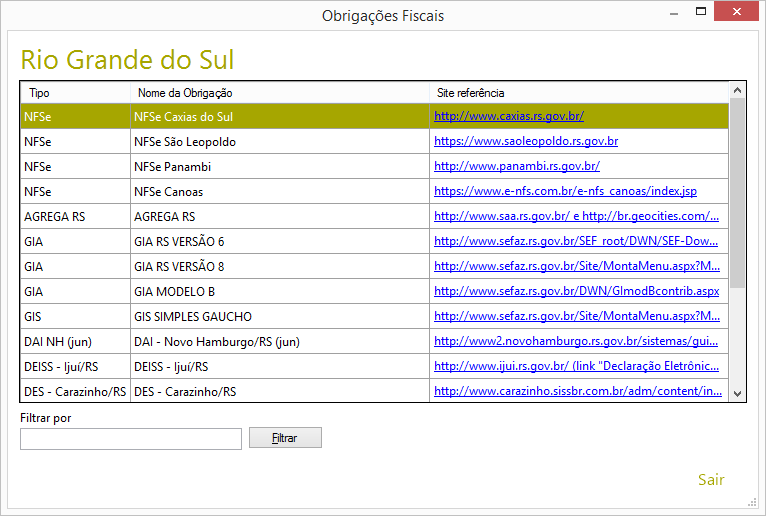Open the ijui.rs.gov.br link

click(x=576, y=366)
